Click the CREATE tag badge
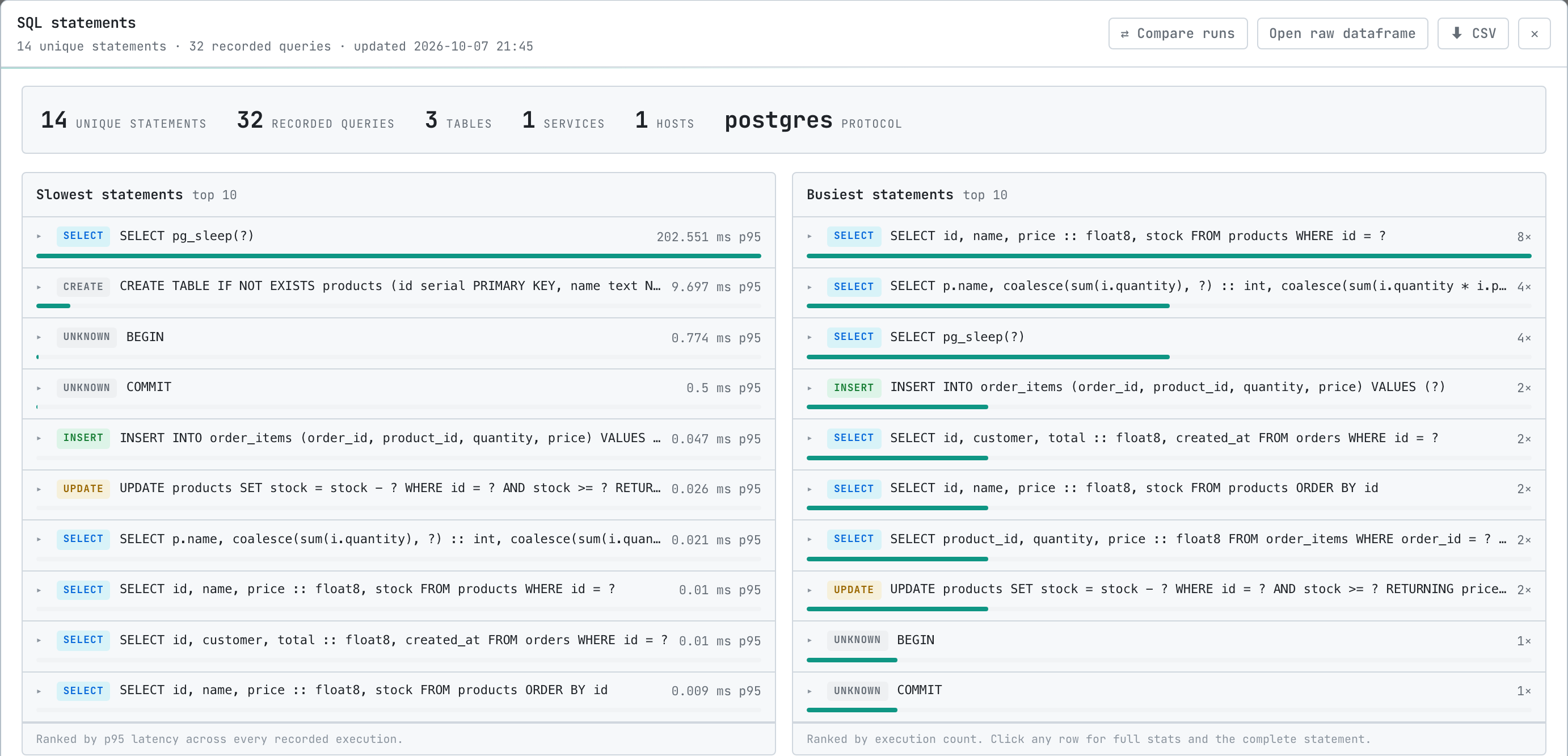This screenshot has width=1568, height=756. pos(83,286)
